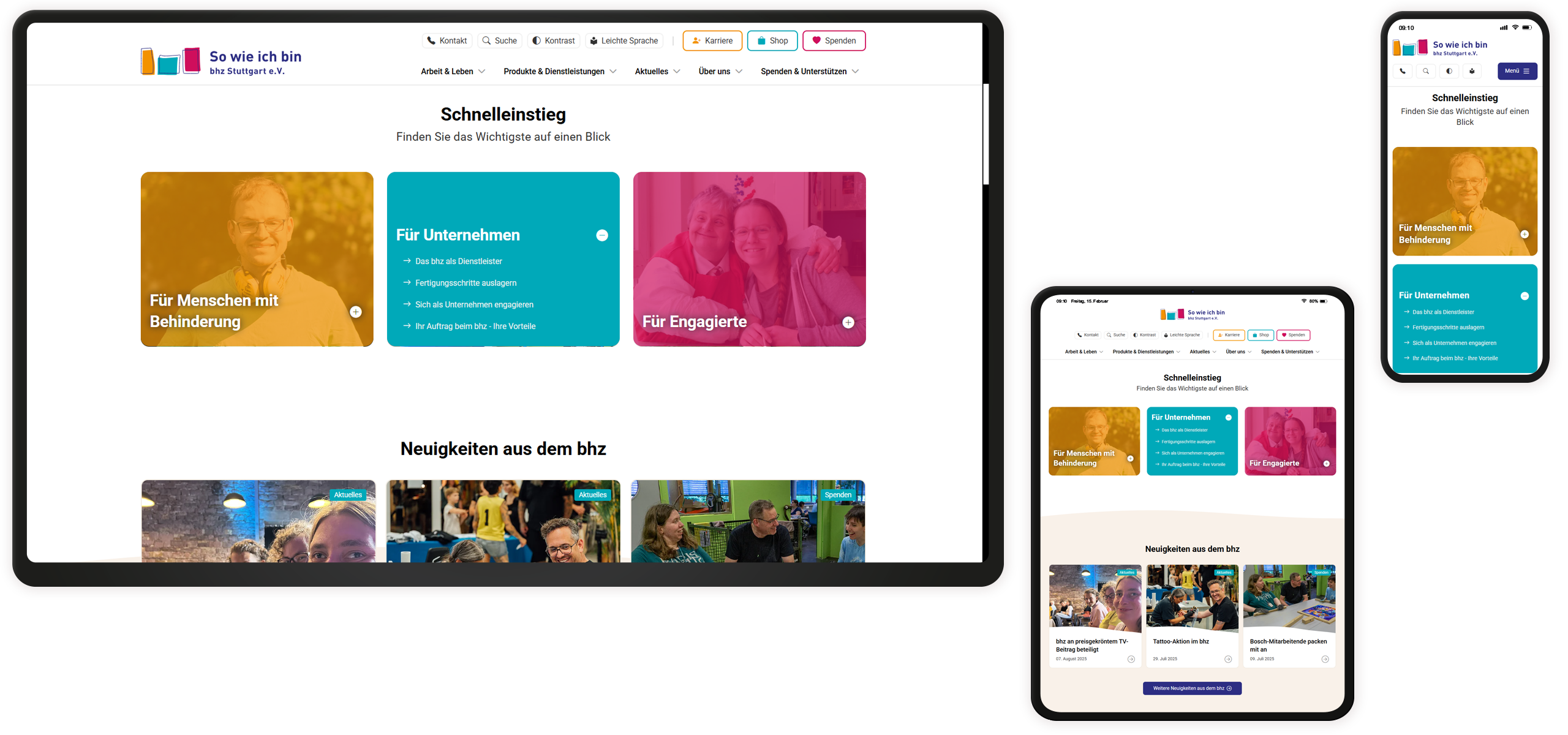Click the arrow icon on 'Tattoo-Aktion im bhz'
This screenshot has width=1568, height=735.
tap(1227, 658)
